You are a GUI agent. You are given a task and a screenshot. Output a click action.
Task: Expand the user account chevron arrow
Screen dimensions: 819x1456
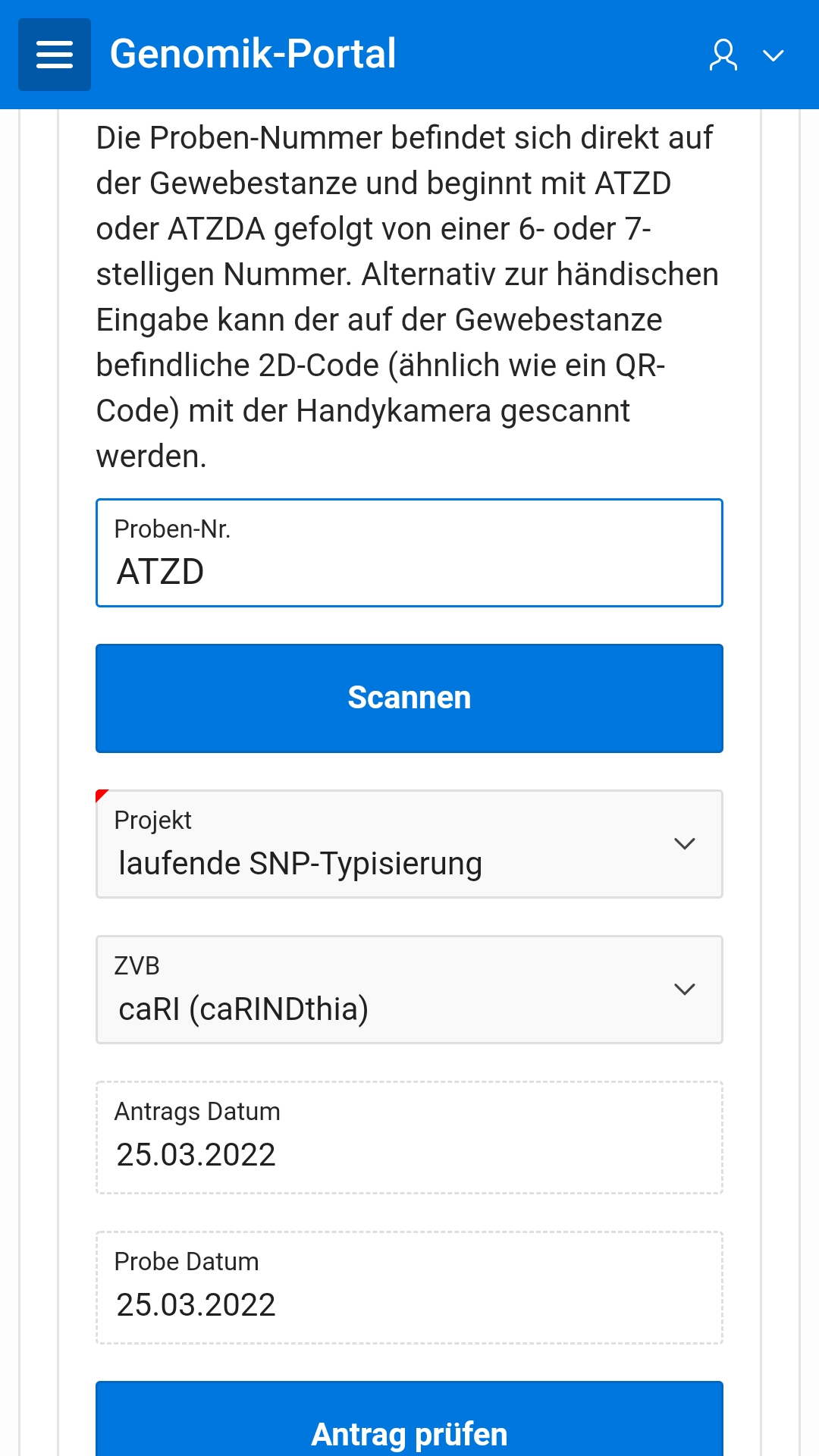click(x=773, y=55)
